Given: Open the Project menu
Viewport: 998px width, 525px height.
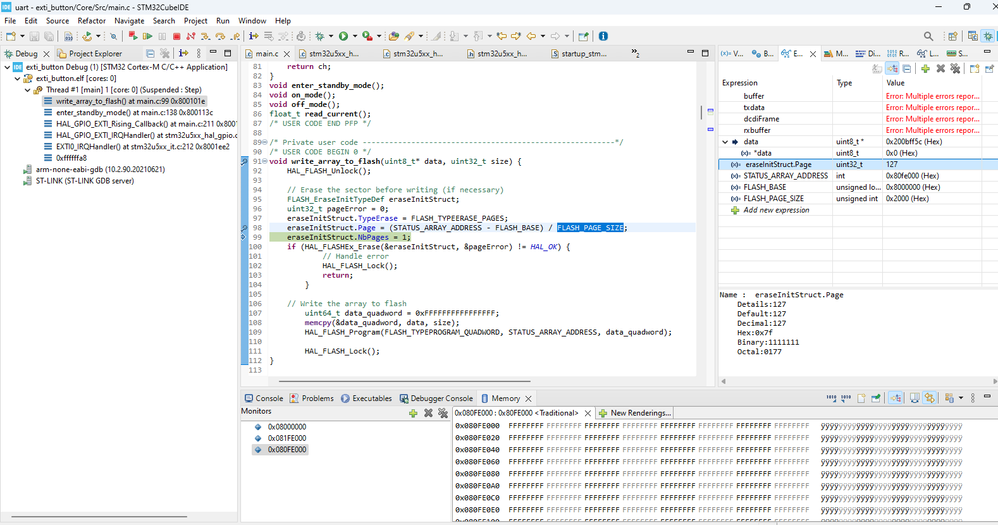Looking at the screenshot, I should [195, 21].
